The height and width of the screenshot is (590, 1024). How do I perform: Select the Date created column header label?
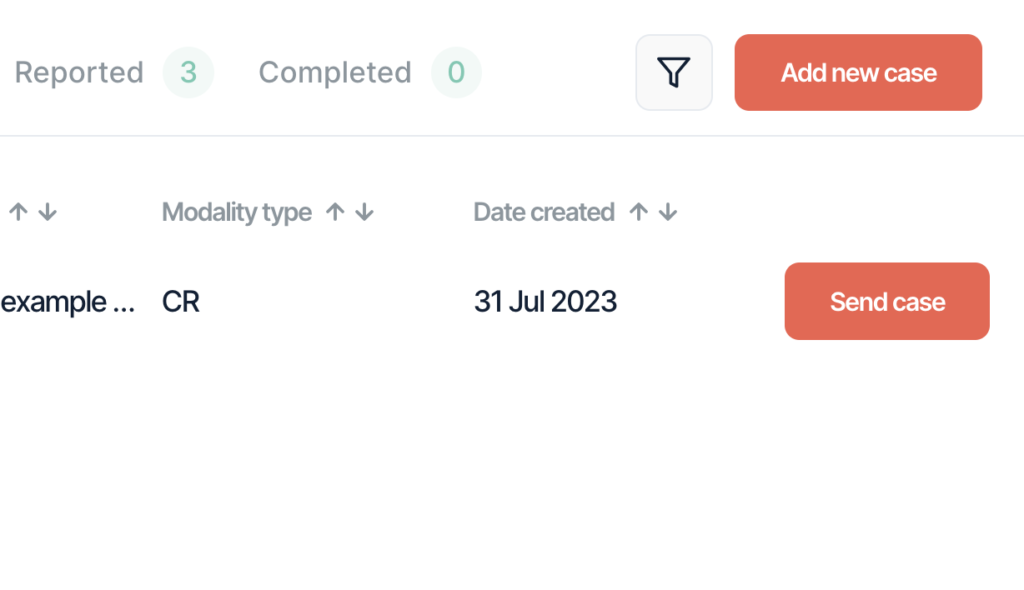pyautogui.click(x=544, y=212)
